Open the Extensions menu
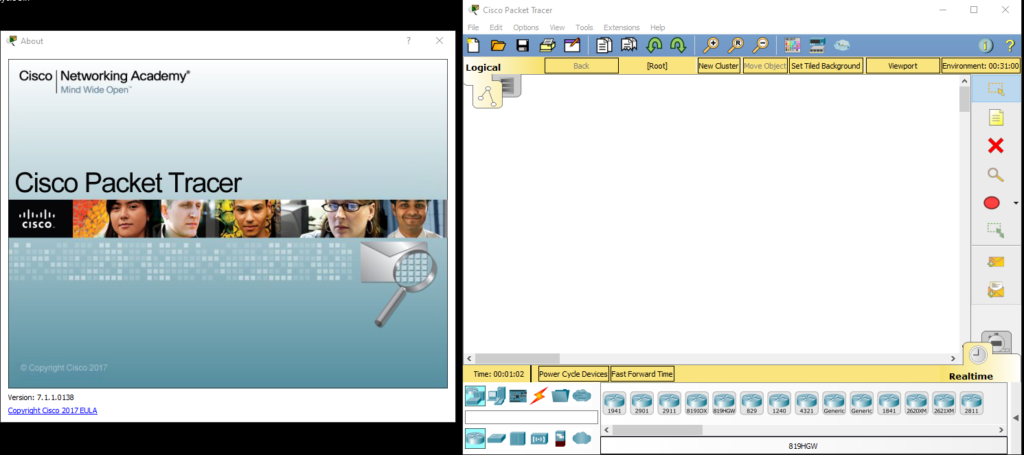This screenshot has width=1024, height=455. pos(621,27)
